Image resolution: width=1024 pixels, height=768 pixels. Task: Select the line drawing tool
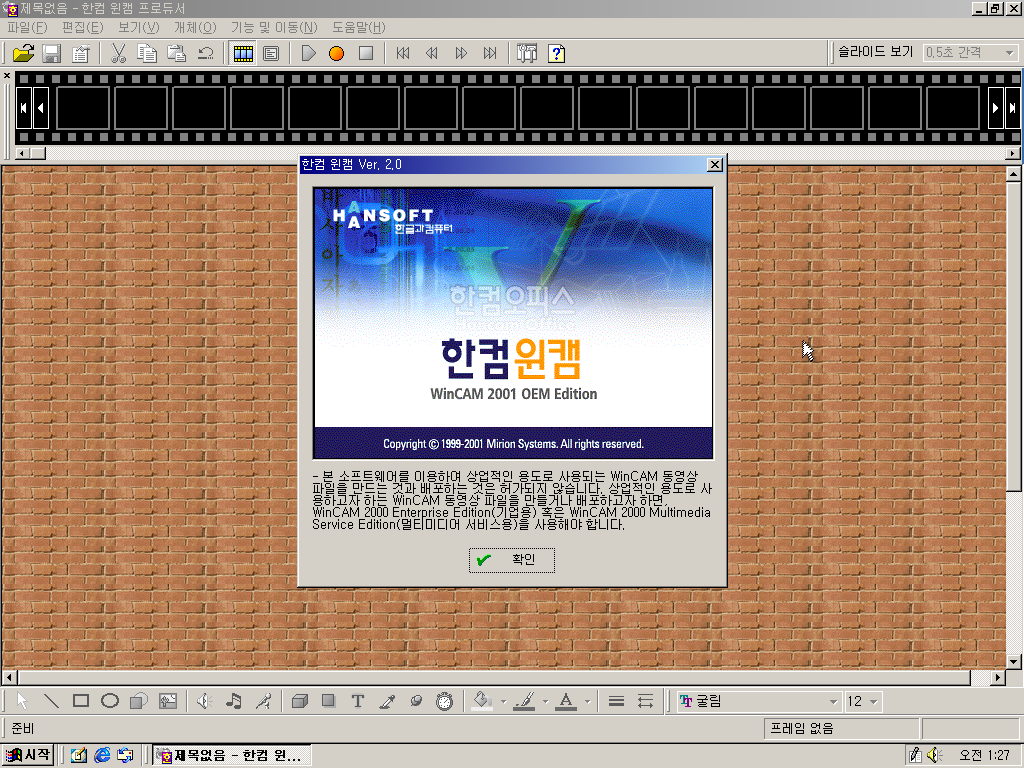52,701
